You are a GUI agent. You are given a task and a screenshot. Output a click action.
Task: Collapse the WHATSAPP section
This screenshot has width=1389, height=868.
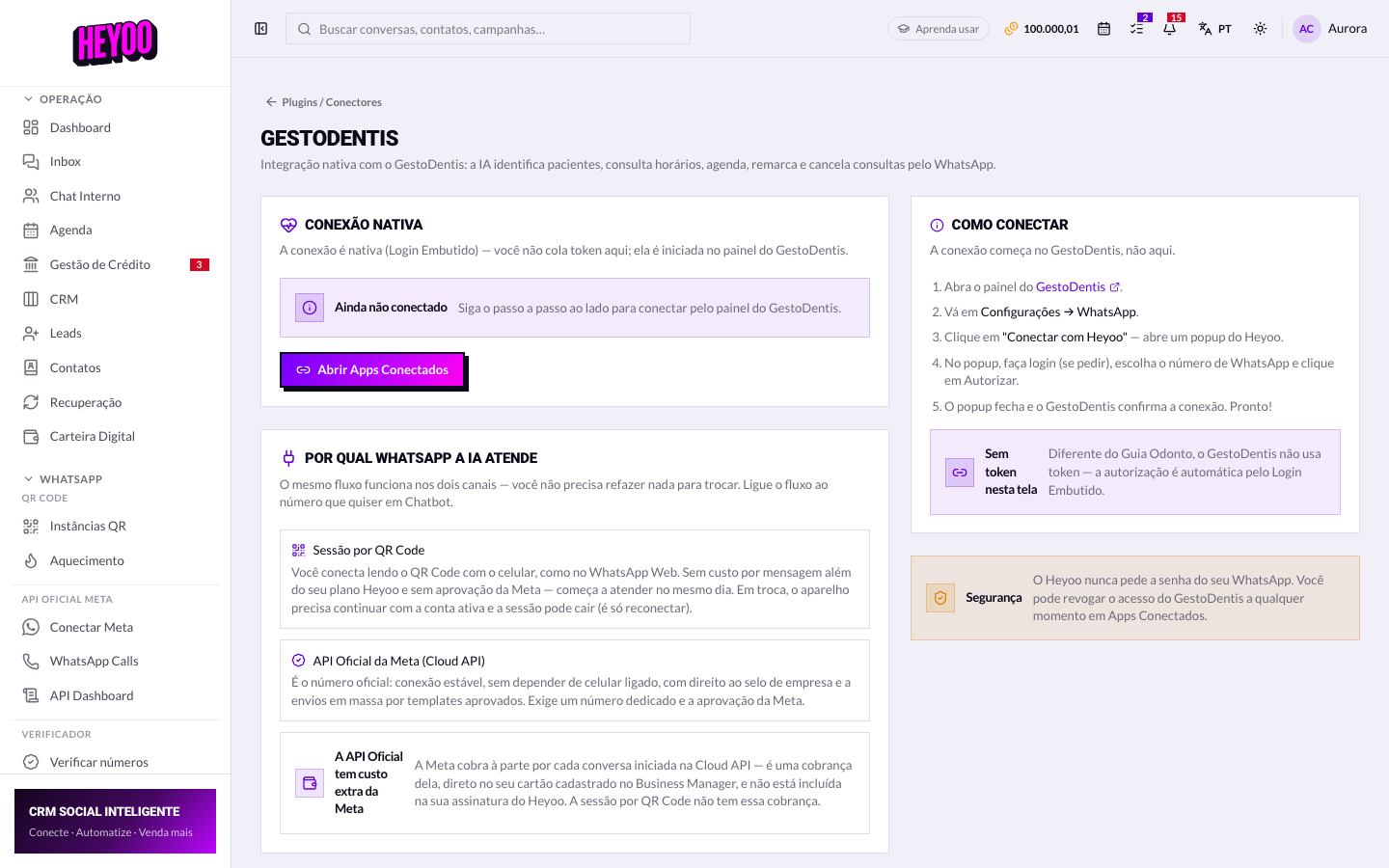point(63,479)
